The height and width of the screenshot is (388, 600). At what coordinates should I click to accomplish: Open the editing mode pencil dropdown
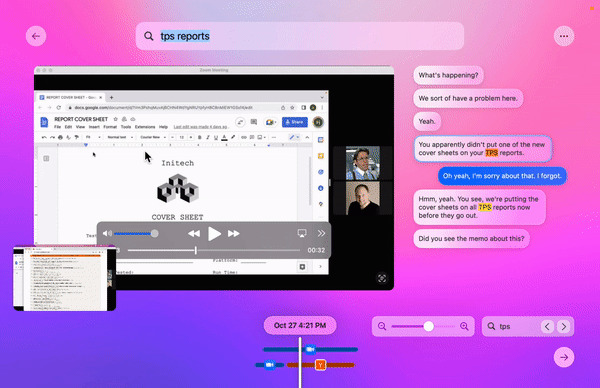tap(294, 137)
